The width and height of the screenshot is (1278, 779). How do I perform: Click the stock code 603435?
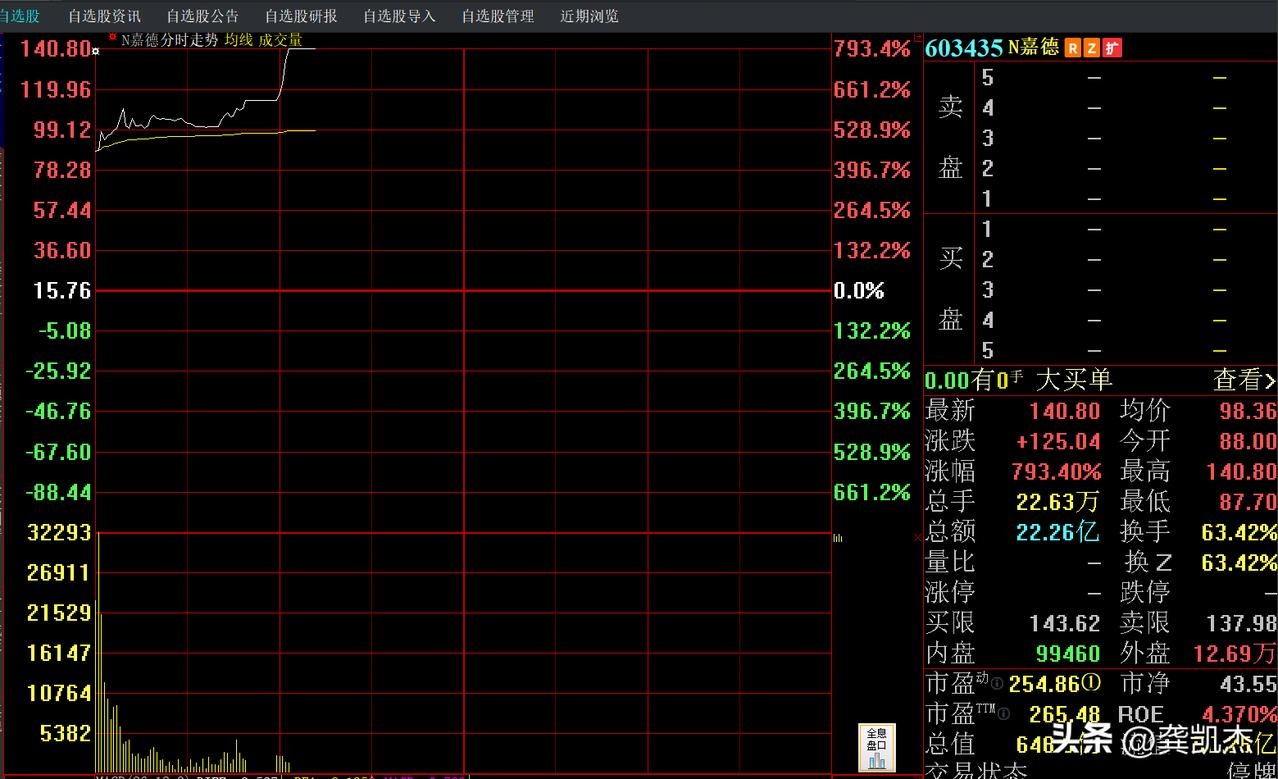[964, 48]
